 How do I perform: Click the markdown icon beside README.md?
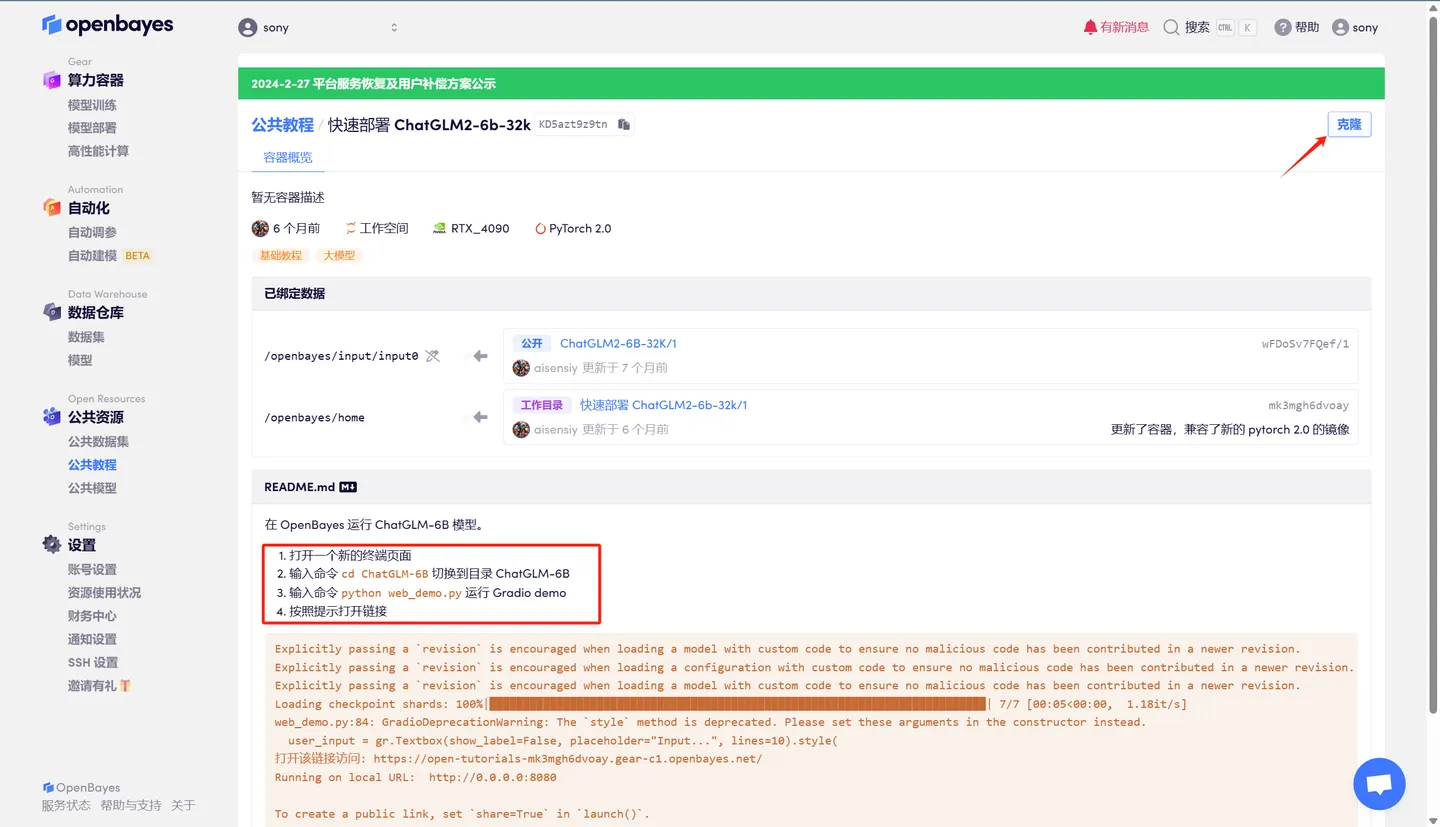pos(348,487)
